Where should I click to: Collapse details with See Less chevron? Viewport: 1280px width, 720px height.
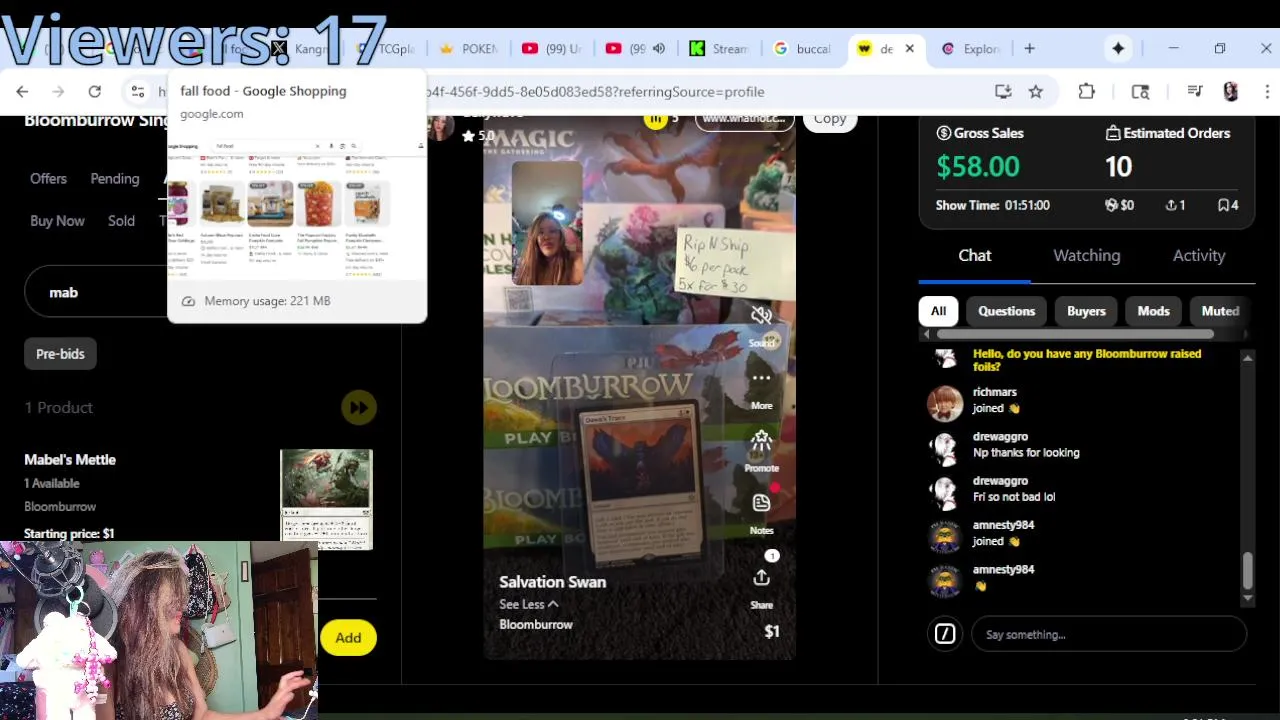(528, 604)
